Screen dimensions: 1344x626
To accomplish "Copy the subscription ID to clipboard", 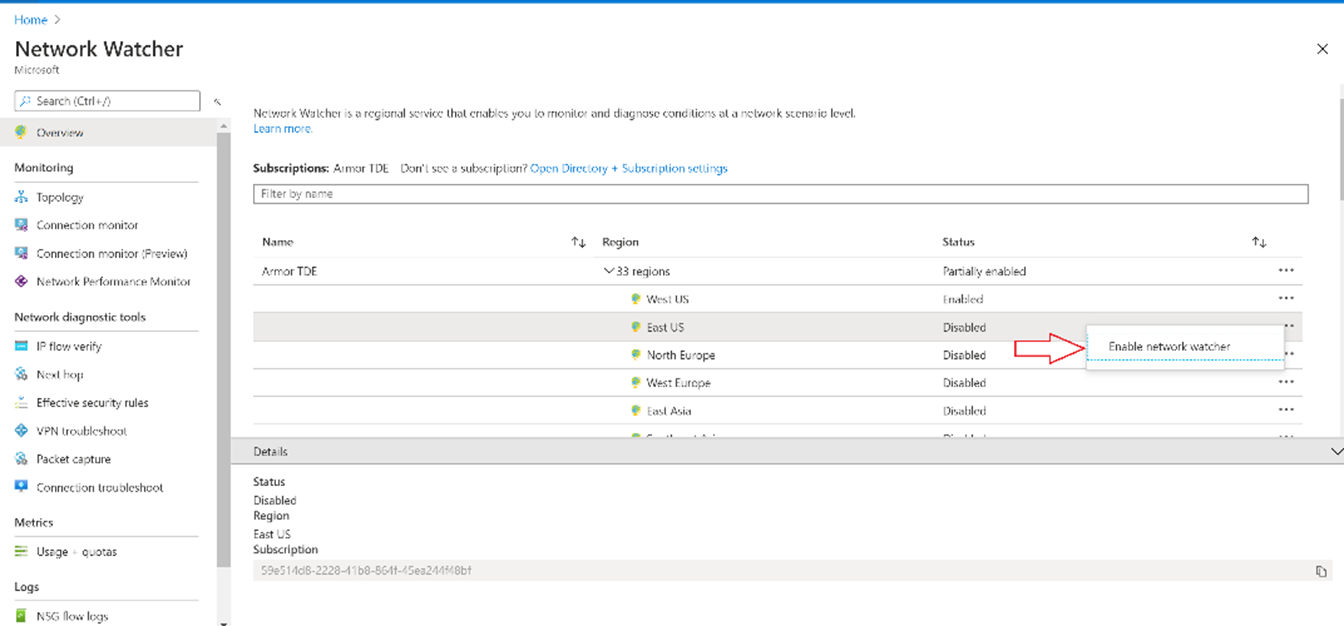I will 1321,571.
